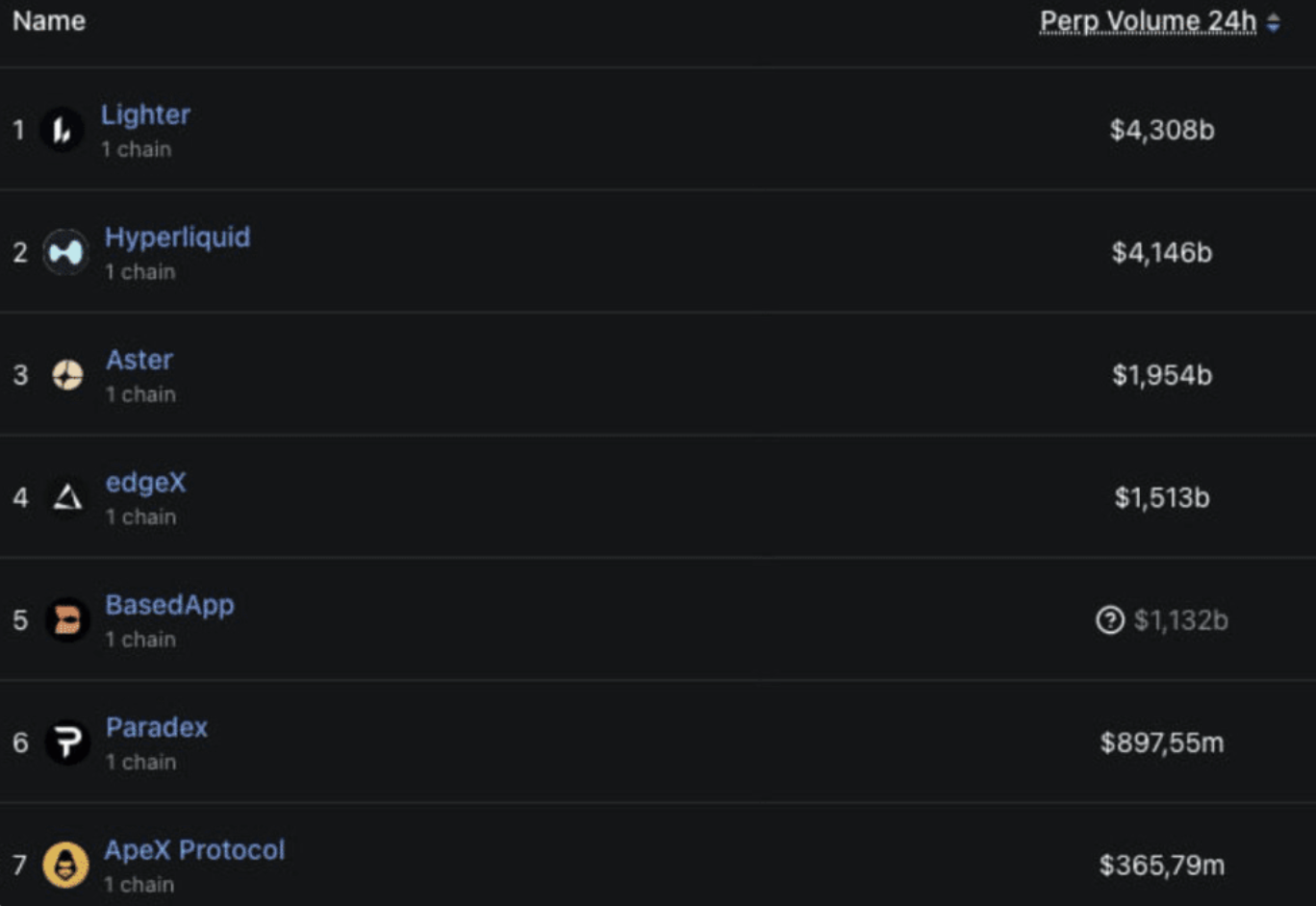Open the Hyperliquid protocol link
Screen dimensions: 1316x906
click(x=177, y=238)
